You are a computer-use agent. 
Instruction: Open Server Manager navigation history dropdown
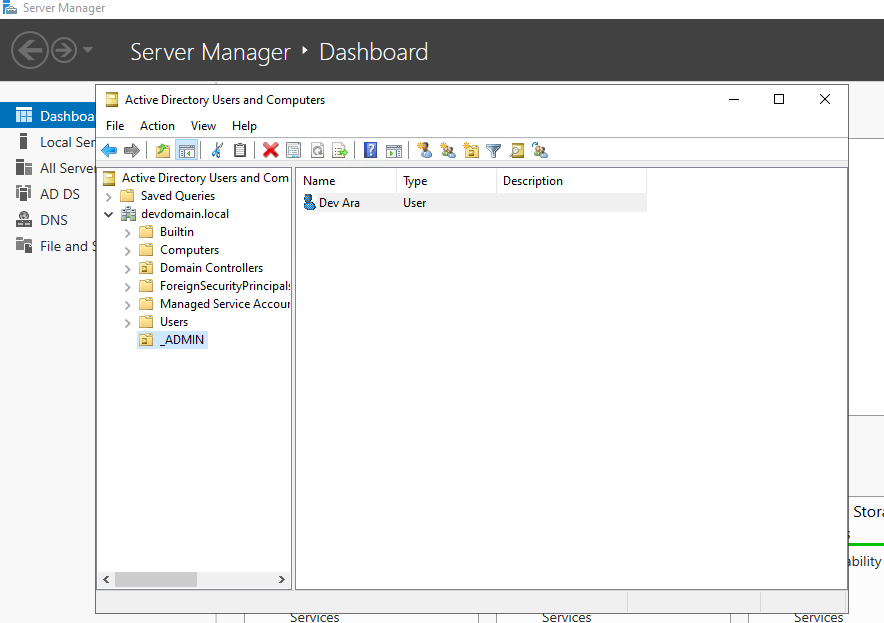pos(88,50)
